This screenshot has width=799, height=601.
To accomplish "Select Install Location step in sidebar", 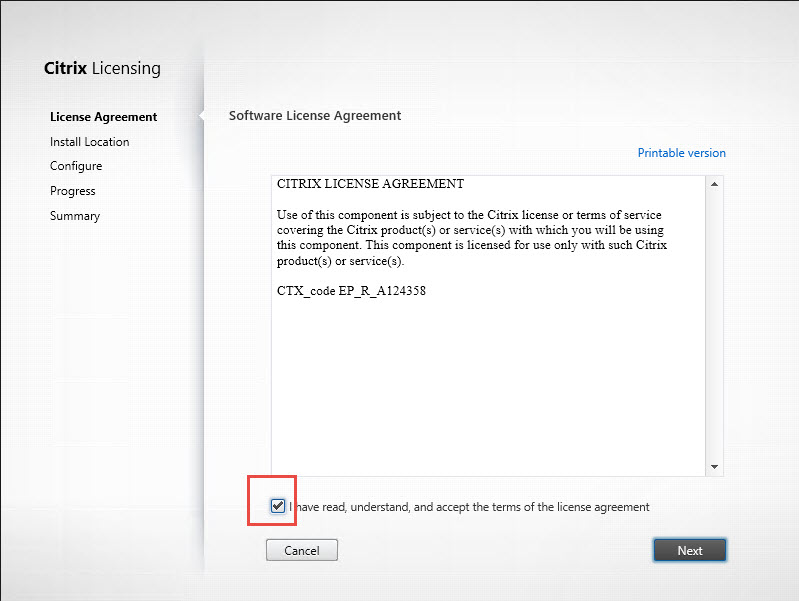I will (90, 142).
